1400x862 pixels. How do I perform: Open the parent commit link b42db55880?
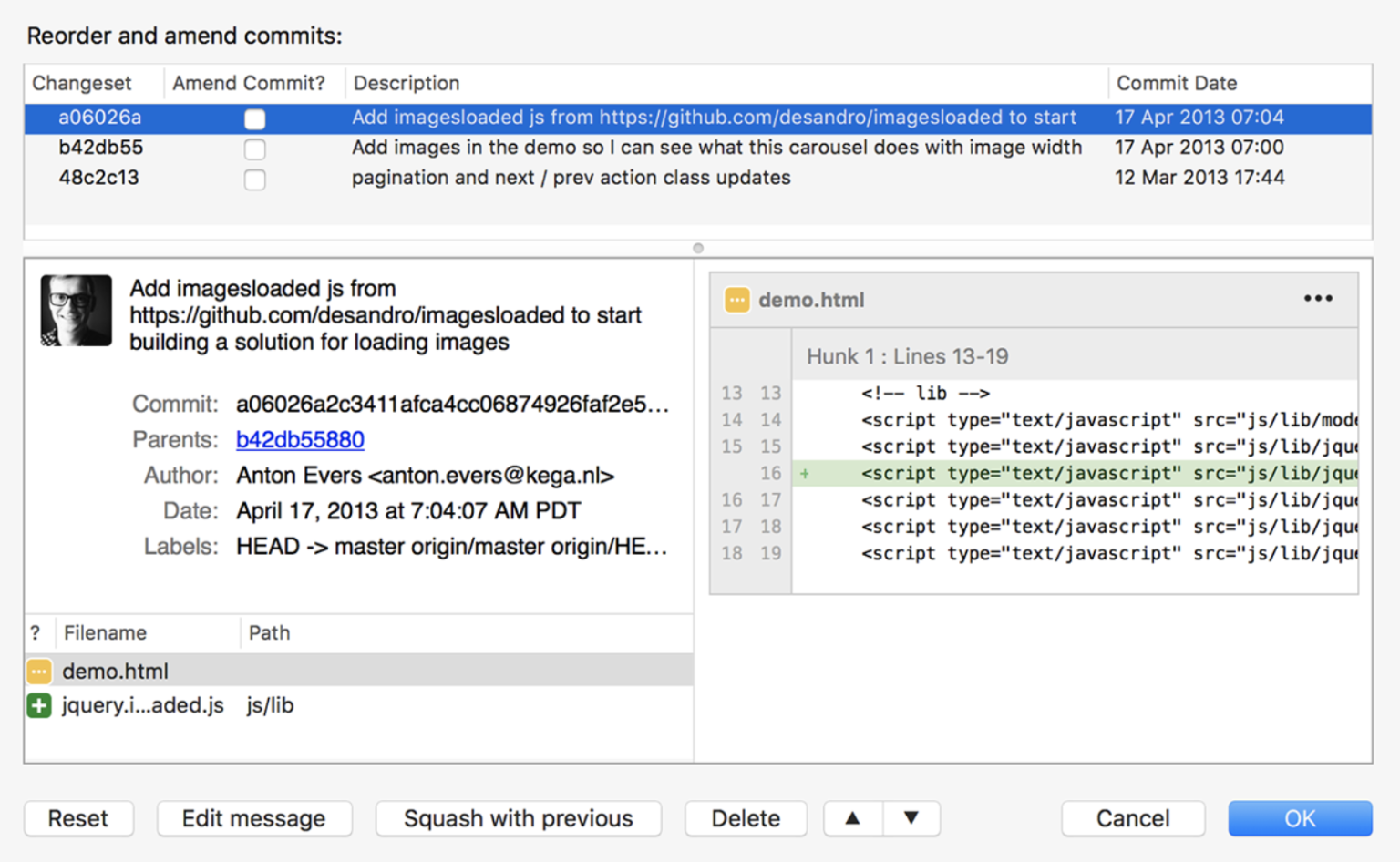pos(300,440)
